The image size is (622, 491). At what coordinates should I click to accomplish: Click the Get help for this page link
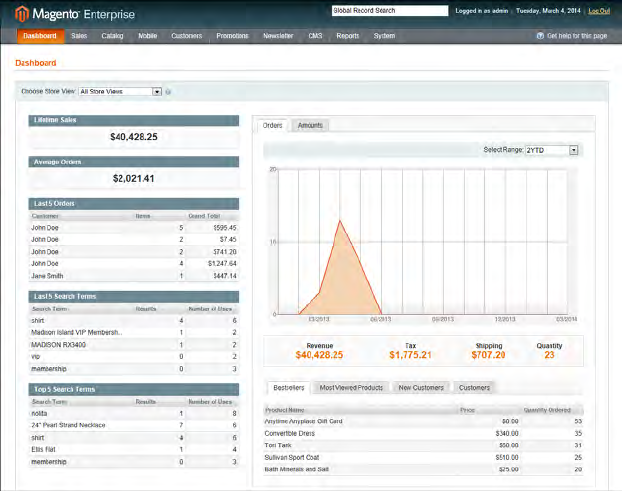(x=579, y=36)
